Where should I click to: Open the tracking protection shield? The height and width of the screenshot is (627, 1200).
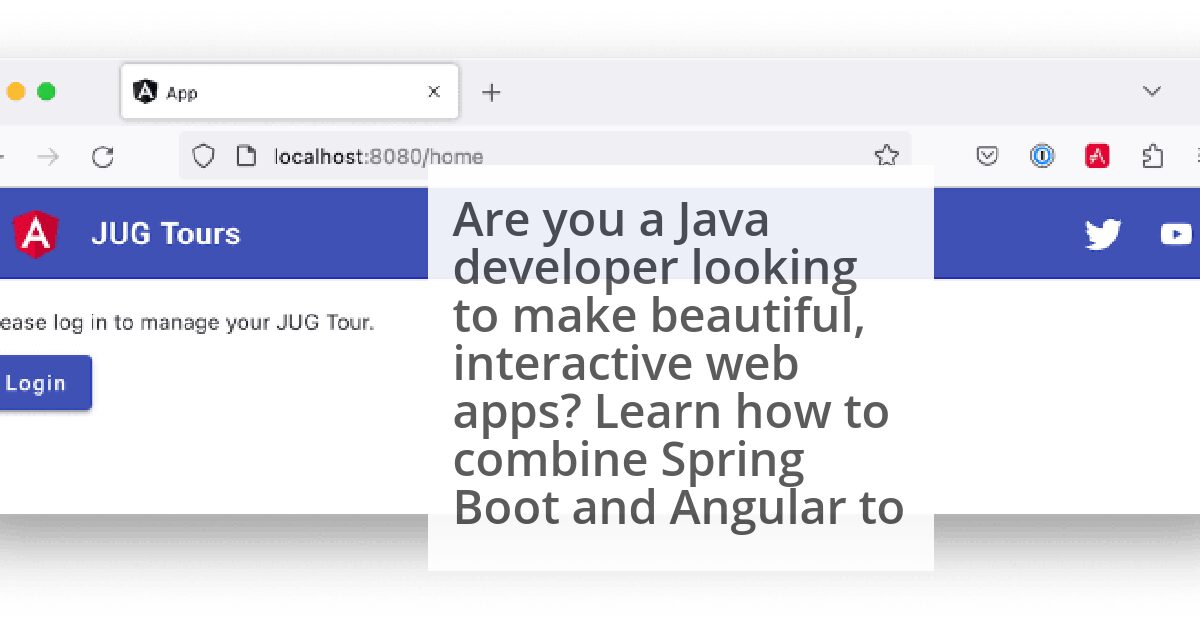(204, 156)
